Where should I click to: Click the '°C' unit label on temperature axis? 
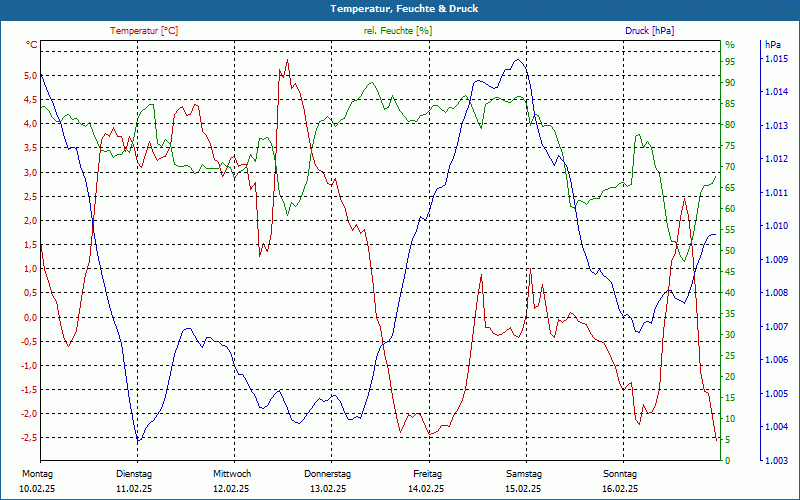click(x=32, y=45)
